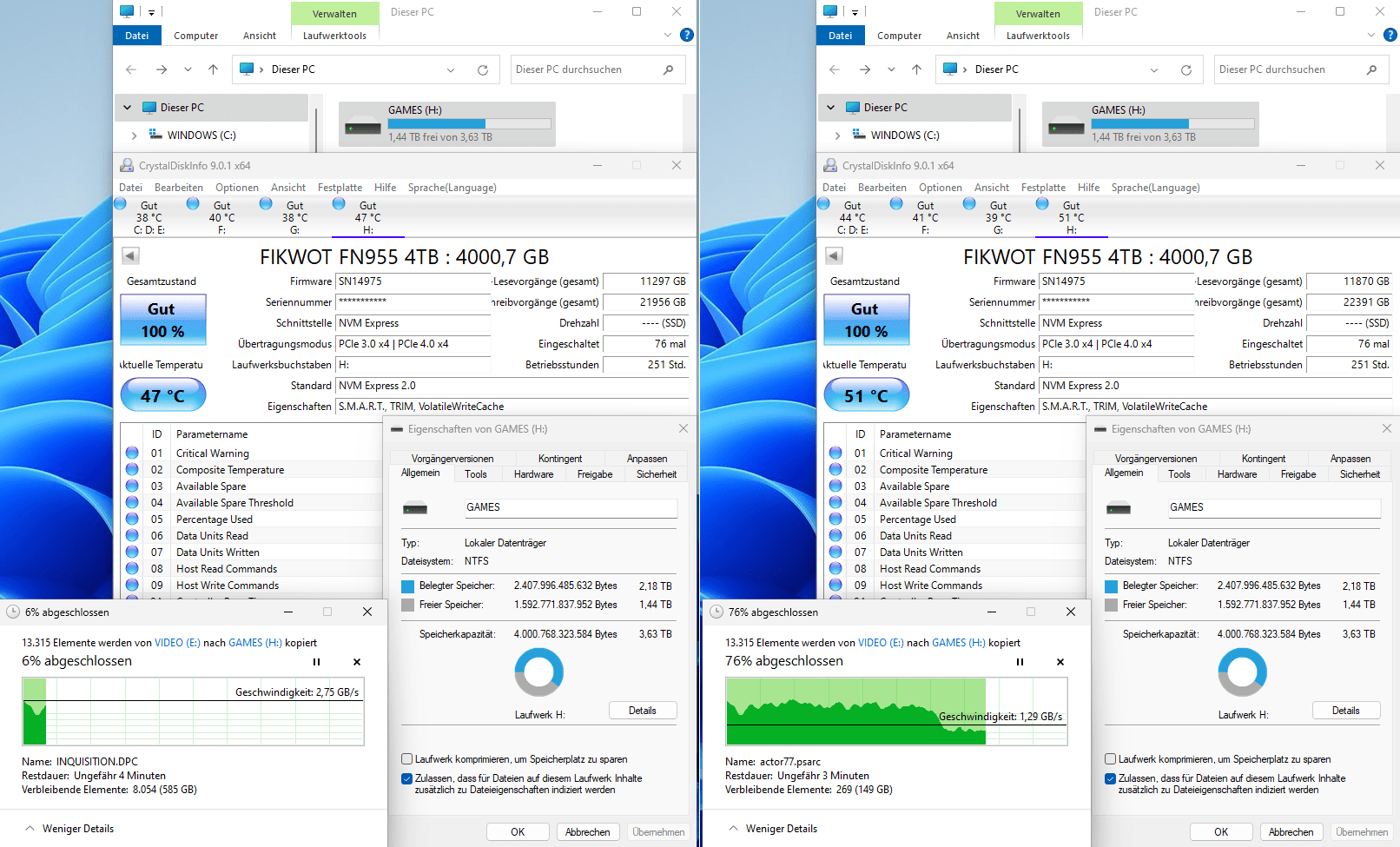
Task: Click the 22391 GB Schreibvorgänge value
Action: (1349, 302)
